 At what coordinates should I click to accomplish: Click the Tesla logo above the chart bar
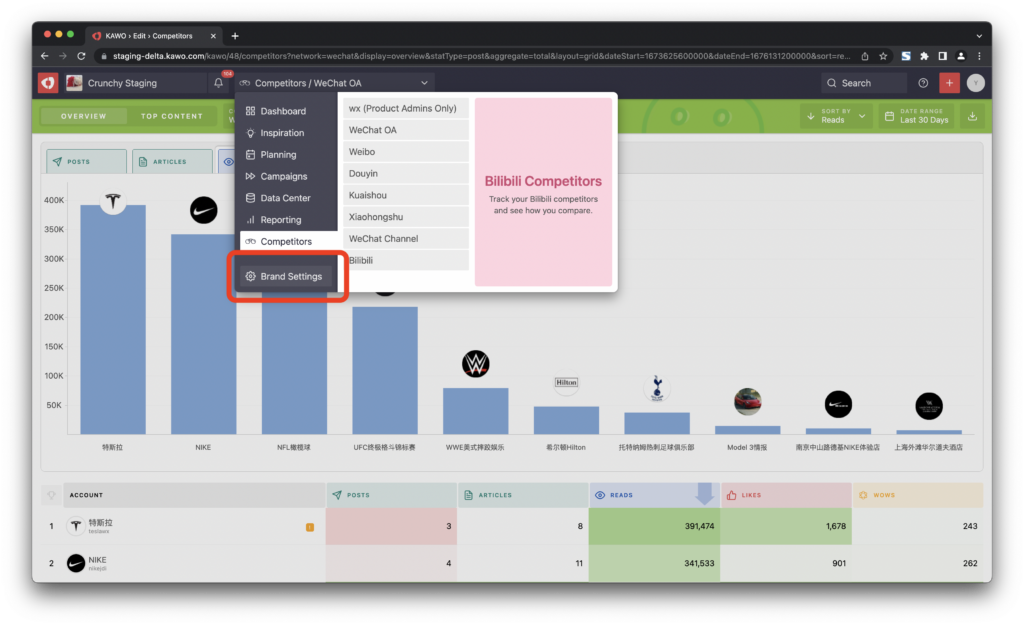[113, 202]
